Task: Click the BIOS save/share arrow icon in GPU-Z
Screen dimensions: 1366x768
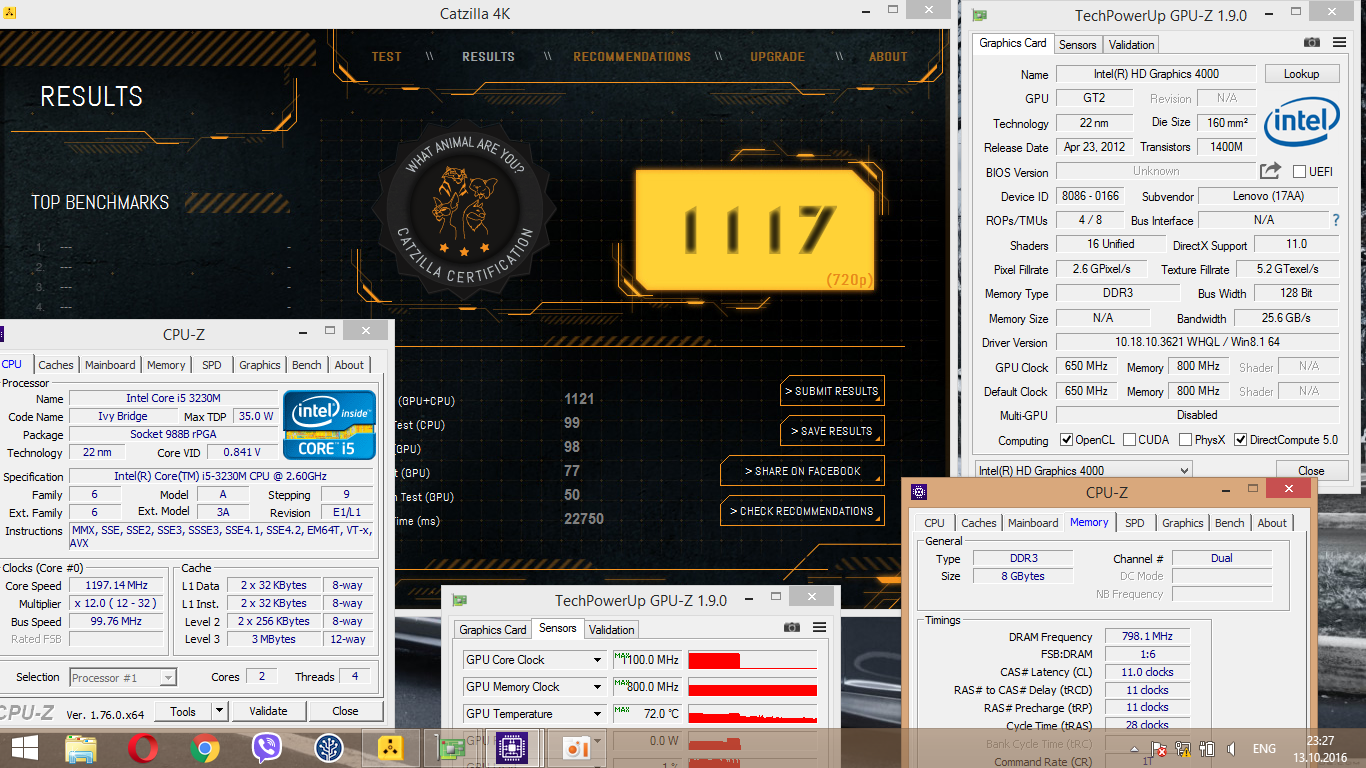Action: click(x=1270, y=171)
